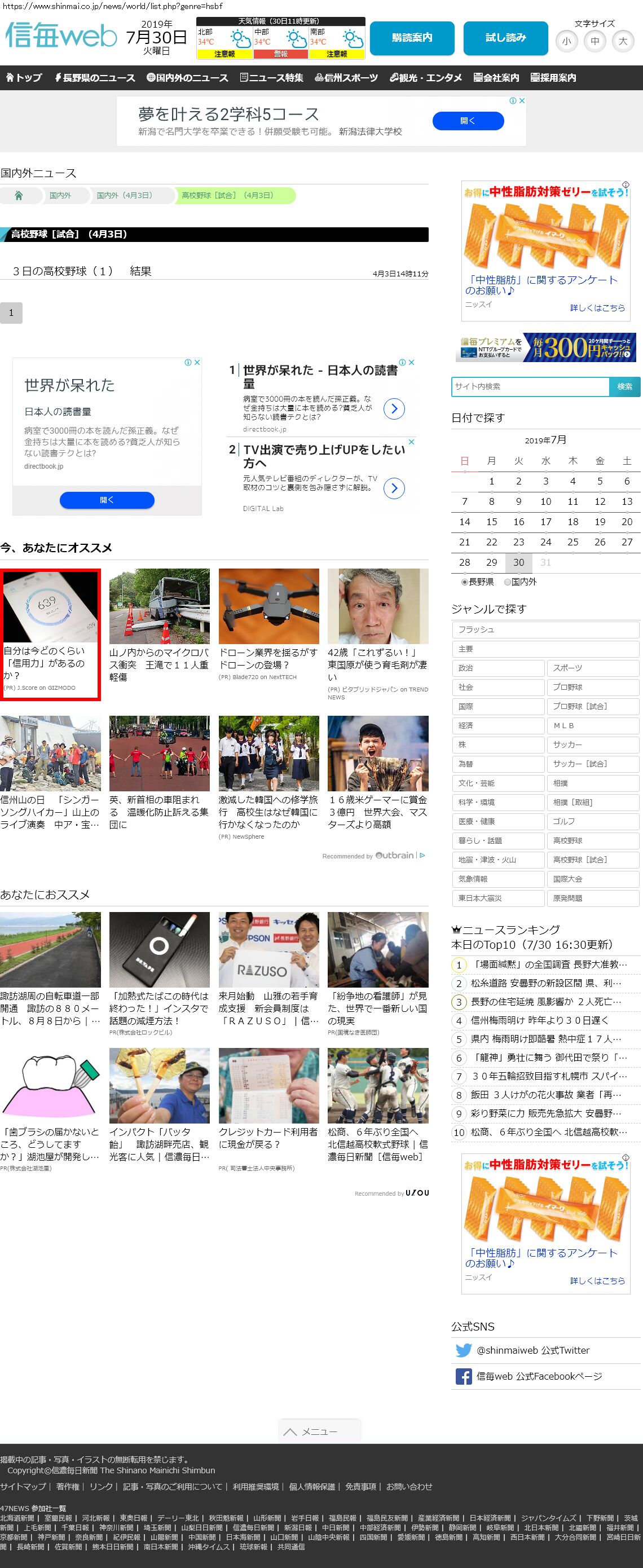Click the home icon in the breadcrumb

[19, 195]
